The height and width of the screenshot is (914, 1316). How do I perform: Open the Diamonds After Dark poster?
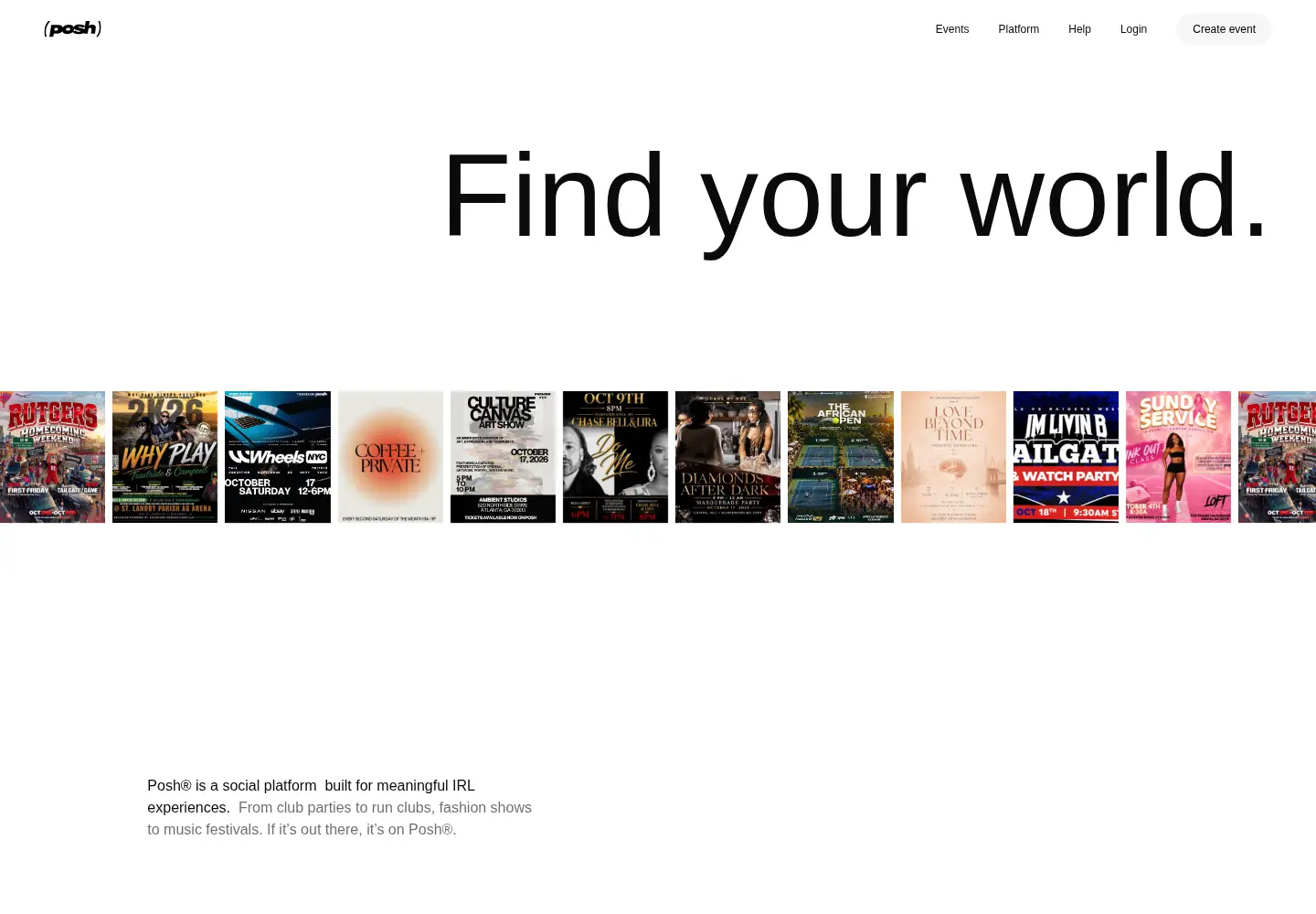pos(727,457)
